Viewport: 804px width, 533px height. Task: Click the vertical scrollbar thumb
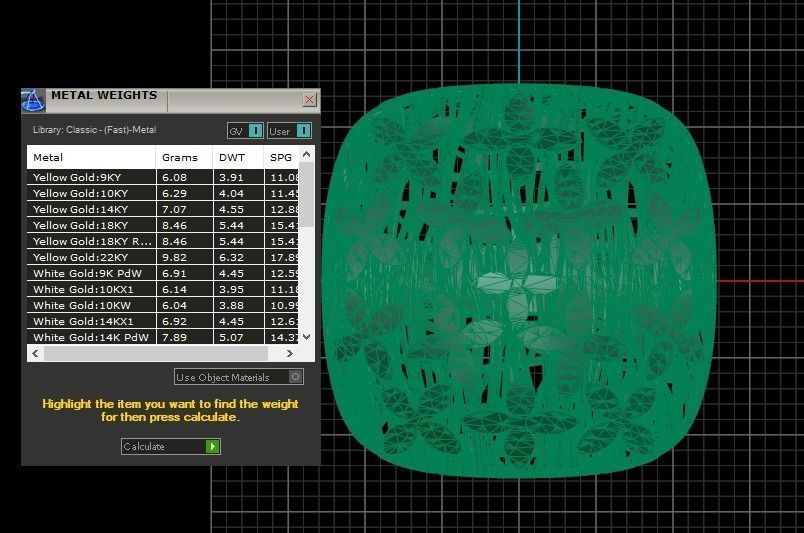tap(307, 194)
